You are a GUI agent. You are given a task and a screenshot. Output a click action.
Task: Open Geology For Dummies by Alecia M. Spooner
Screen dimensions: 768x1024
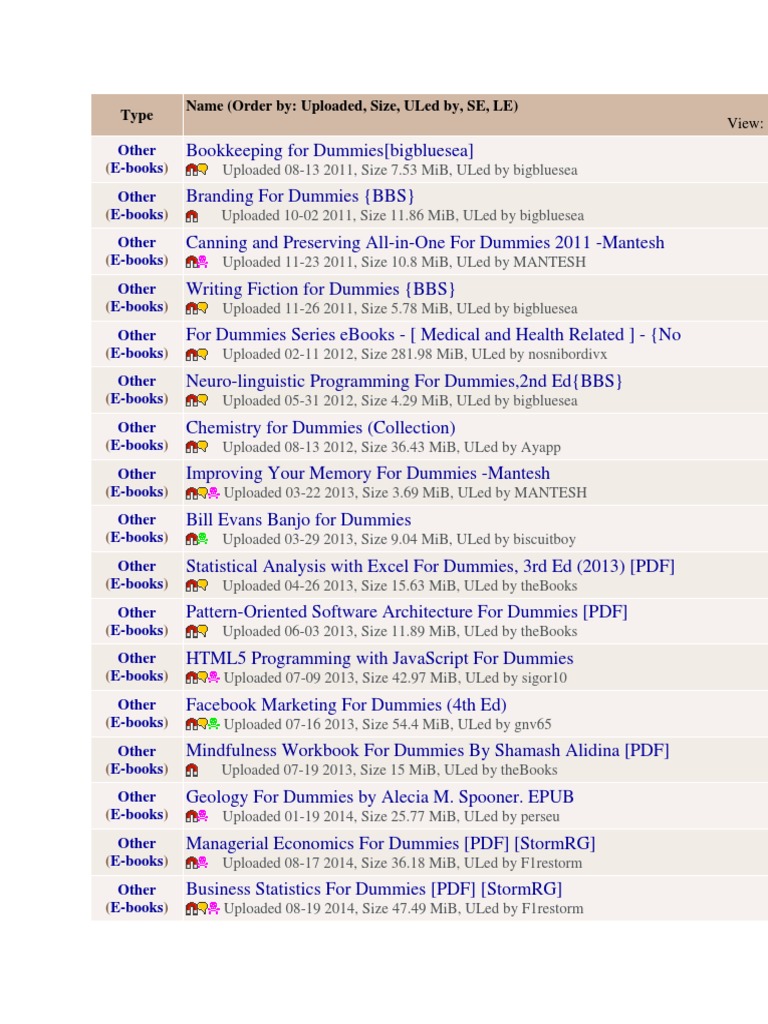380,797
